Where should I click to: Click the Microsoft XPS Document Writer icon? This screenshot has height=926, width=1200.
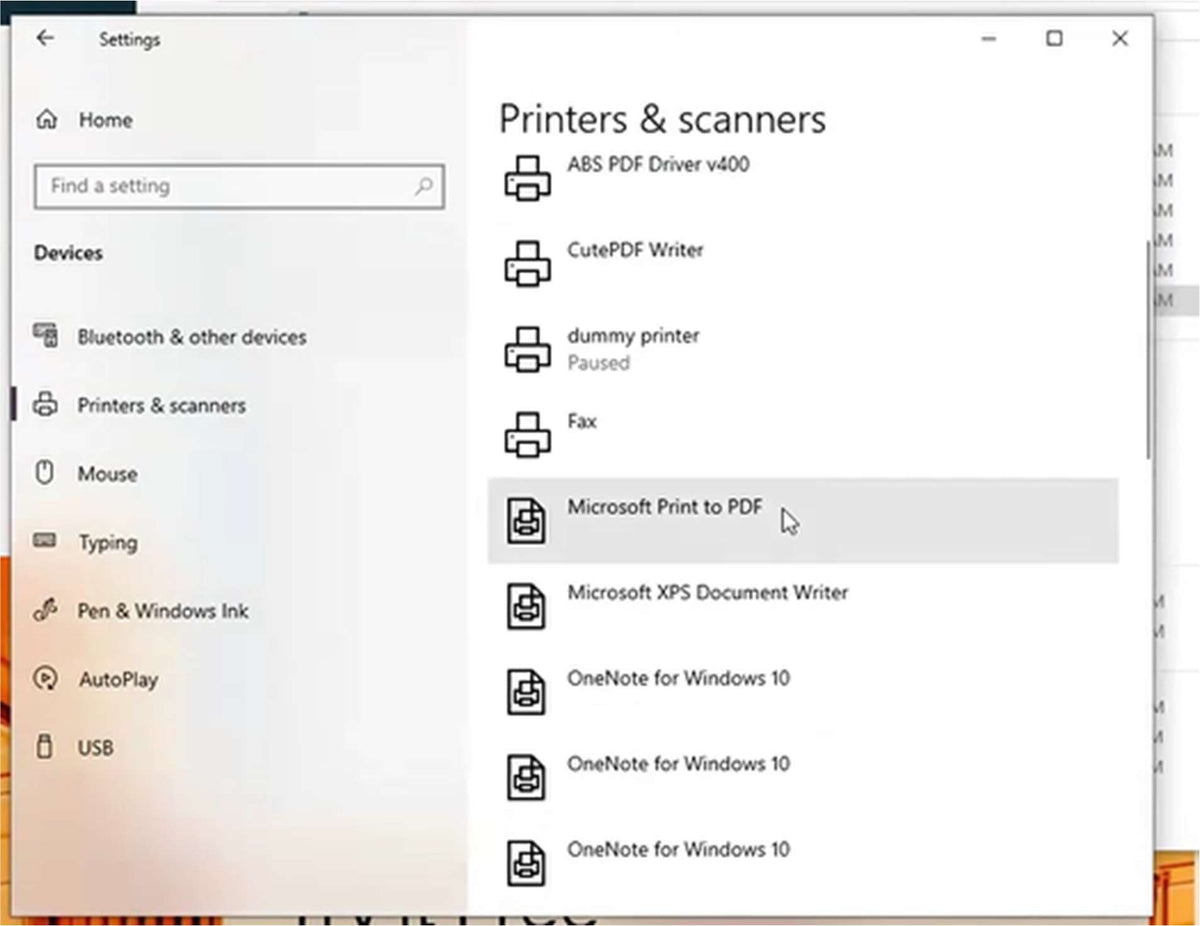527,606
